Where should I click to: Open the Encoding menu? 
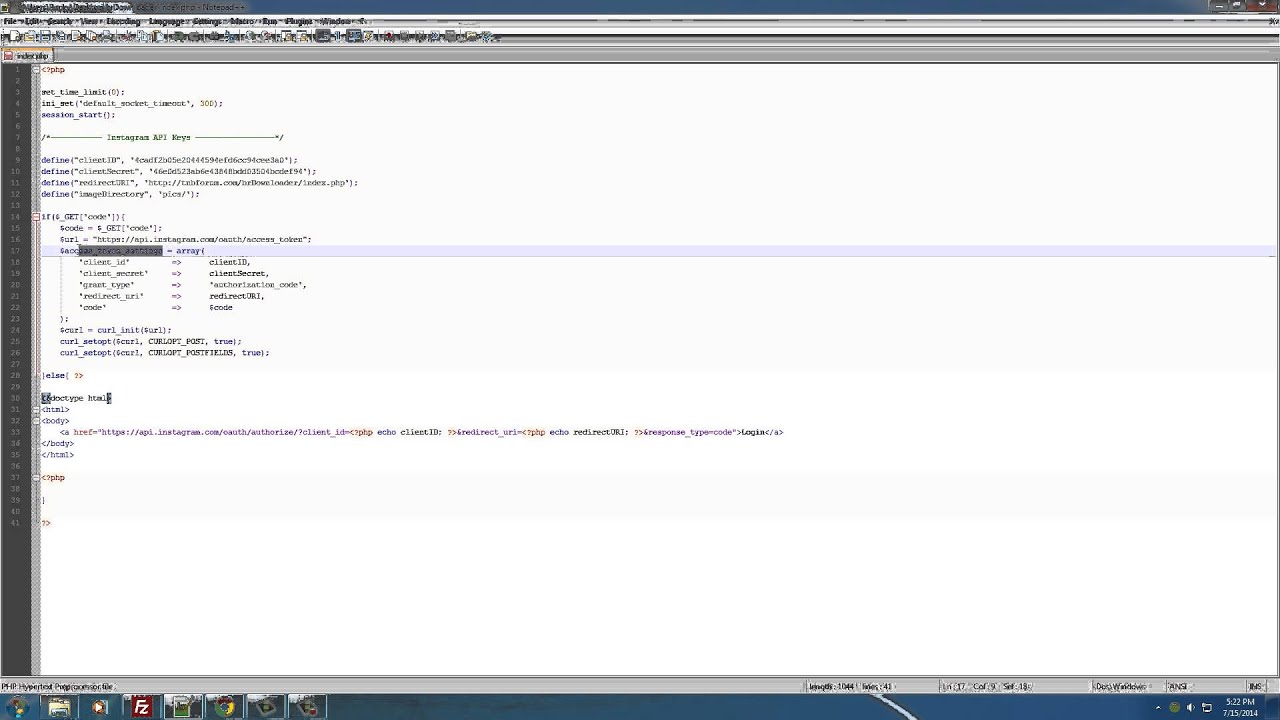pyautogui.click(x=124, y=21)
